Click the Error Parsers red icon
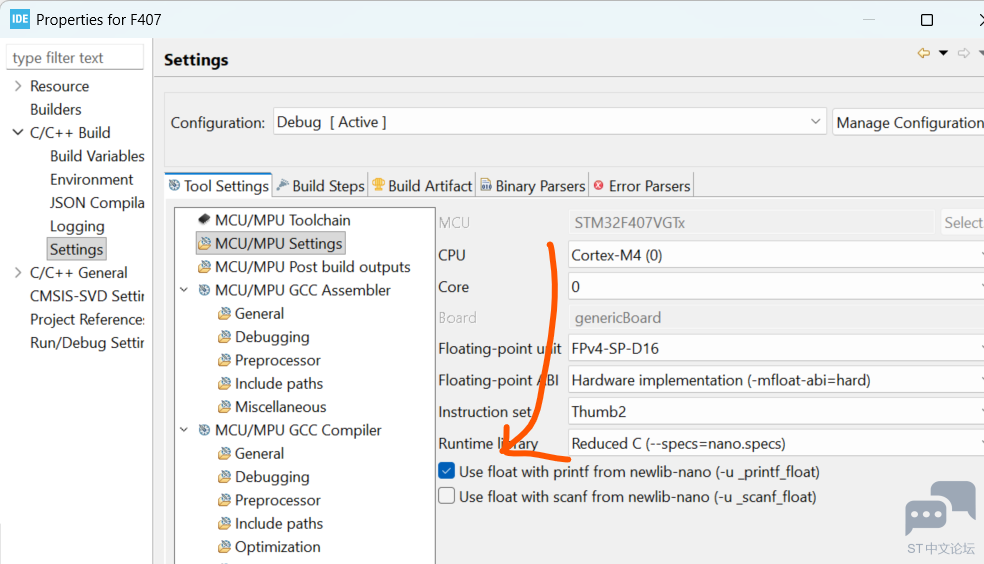The width and height of the screenshot is (984, 564). [599, 185]
